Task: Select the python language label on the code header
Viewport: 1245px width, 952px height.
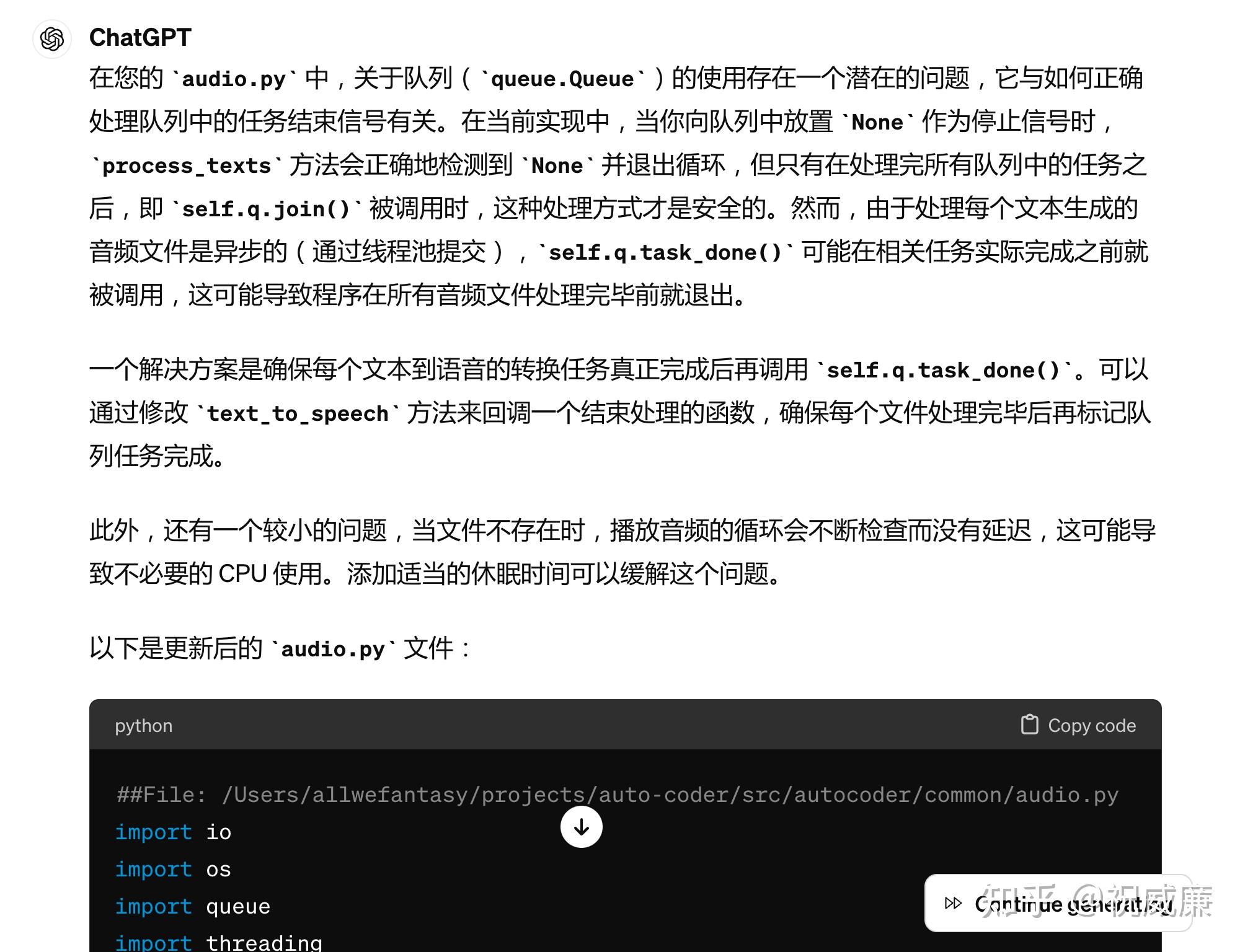Action: click(x=143, y=725)
